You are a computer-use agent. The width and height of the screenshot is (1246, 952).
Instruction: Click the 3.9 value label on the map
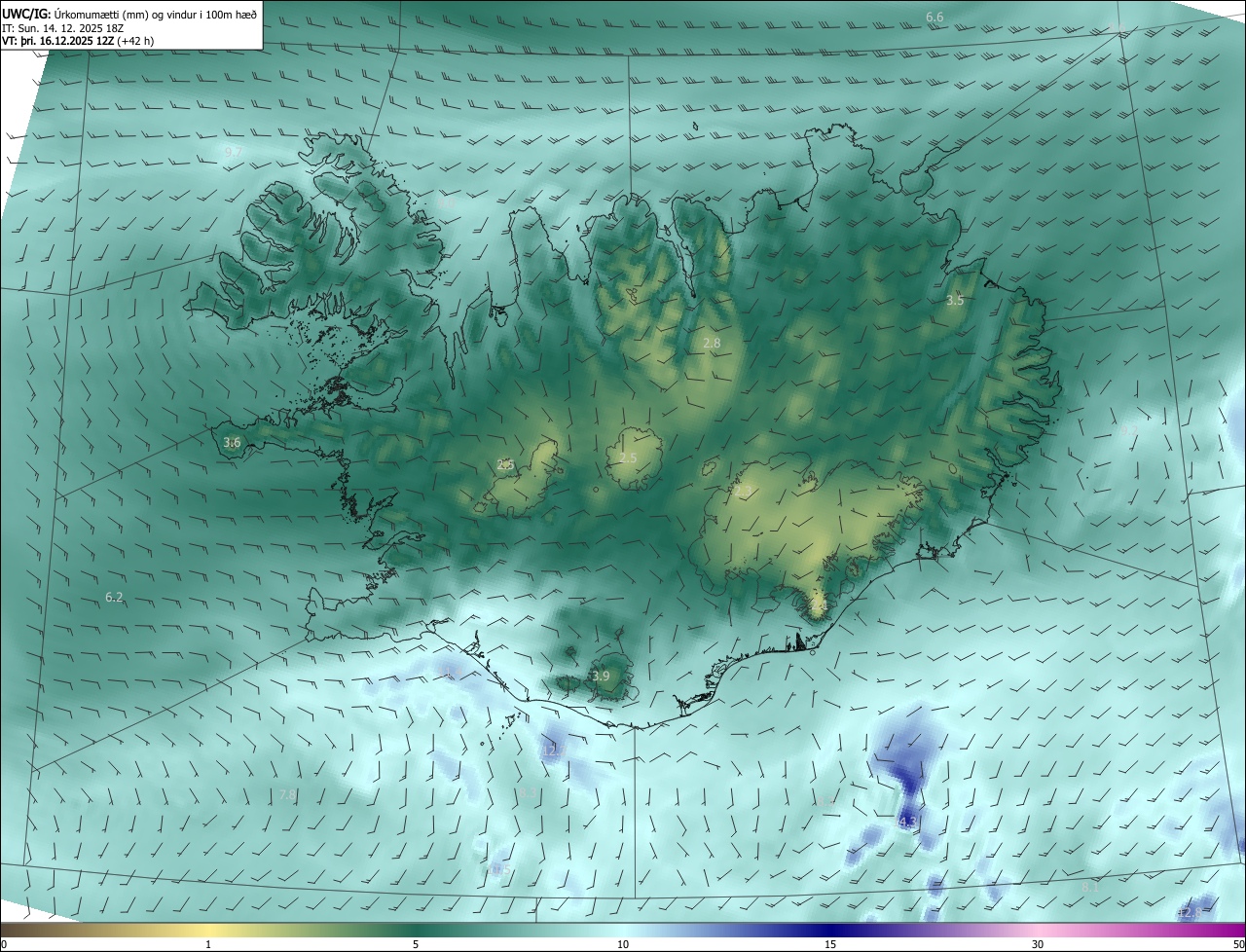point(601,676)
